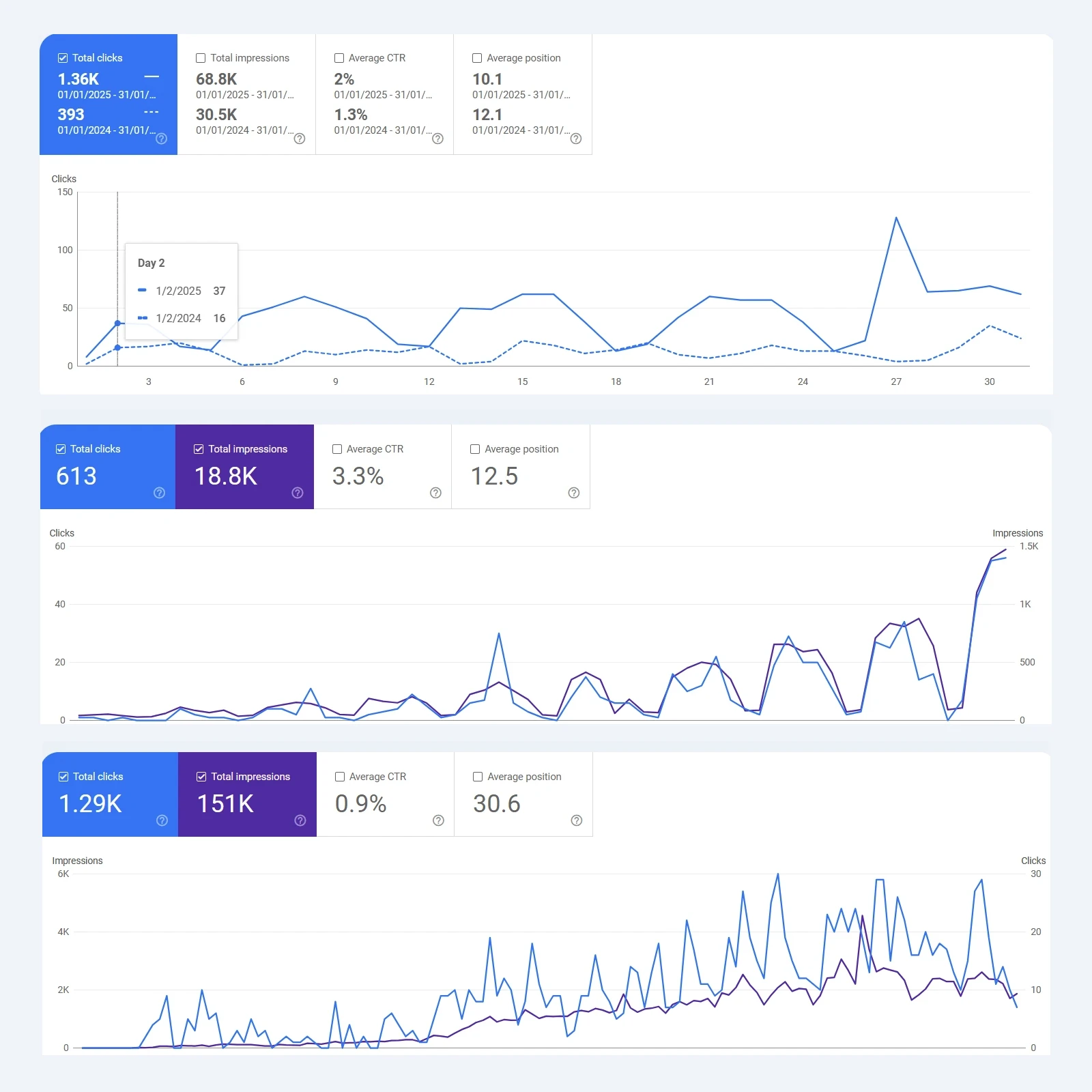Open help icon in 12.5 Average position card

573,493
